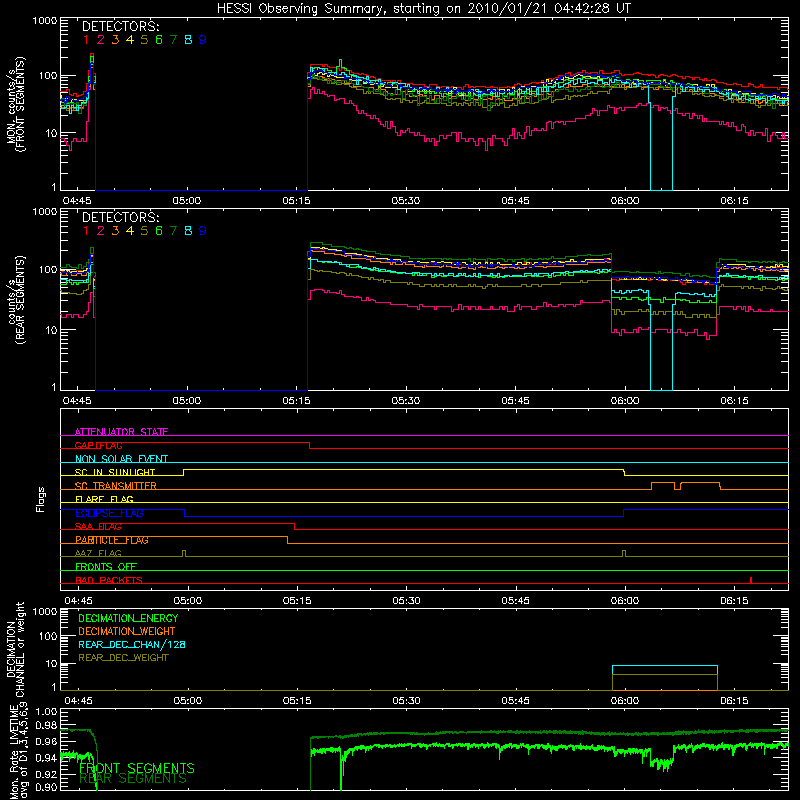Click the ATTENUATOR_STATE flag label
Image resolution: width=800 pixels, height=800 pixels.
coord(121,432)
